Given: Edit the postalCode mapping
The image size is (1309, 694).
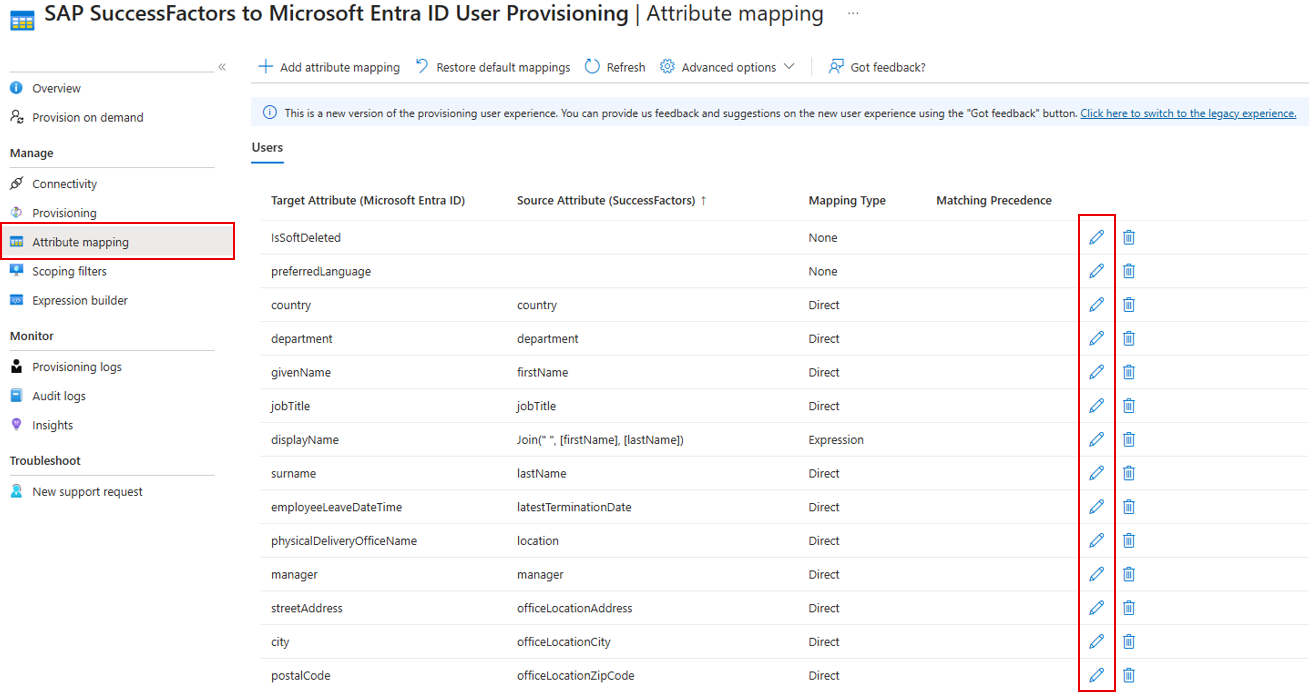Looking at the screenshot, I should tap(1097, 675).
